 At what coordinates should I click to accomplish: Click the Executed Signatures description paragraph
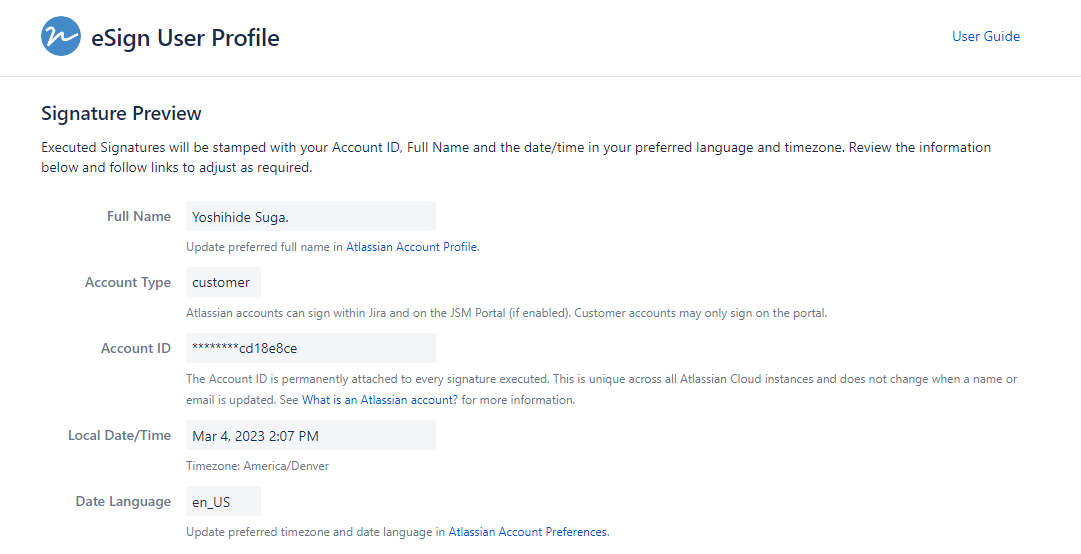tap(515, 157)
